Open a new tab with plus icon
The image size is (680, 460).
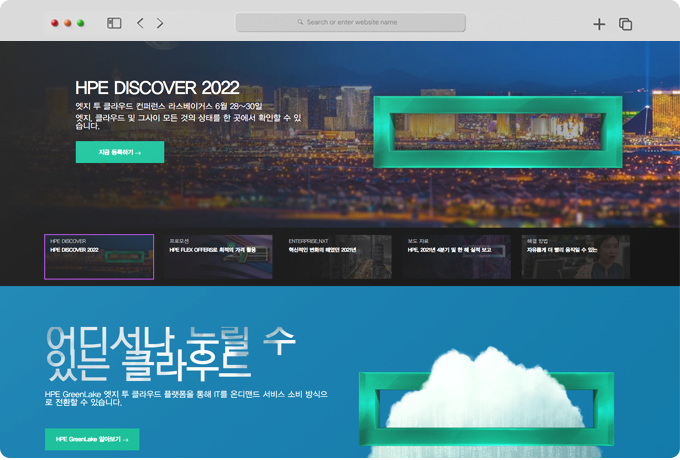tap(599, 24)
